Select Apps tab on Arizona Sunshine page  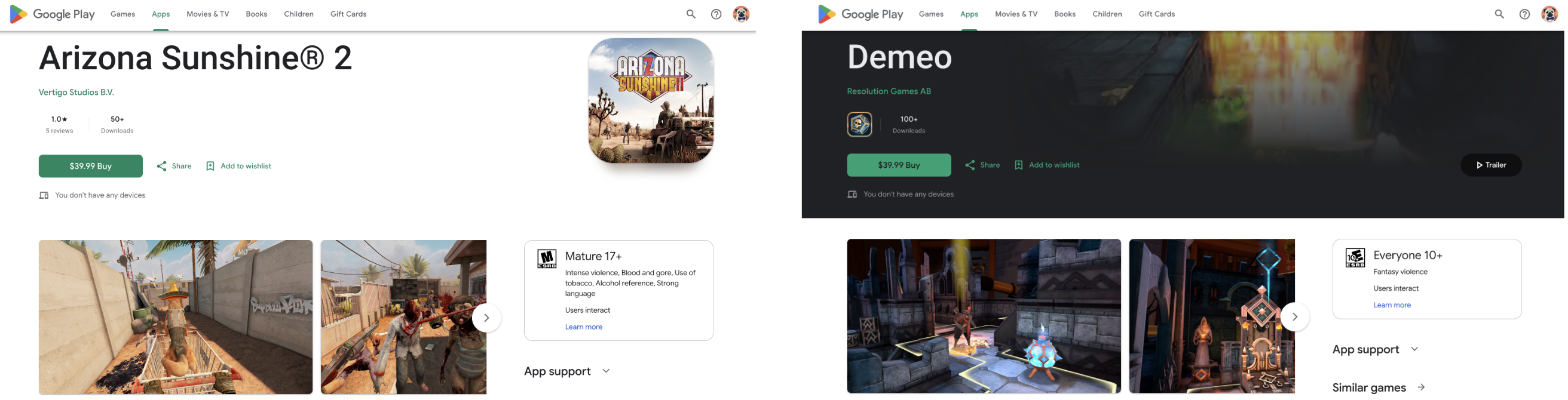[161, 14]
